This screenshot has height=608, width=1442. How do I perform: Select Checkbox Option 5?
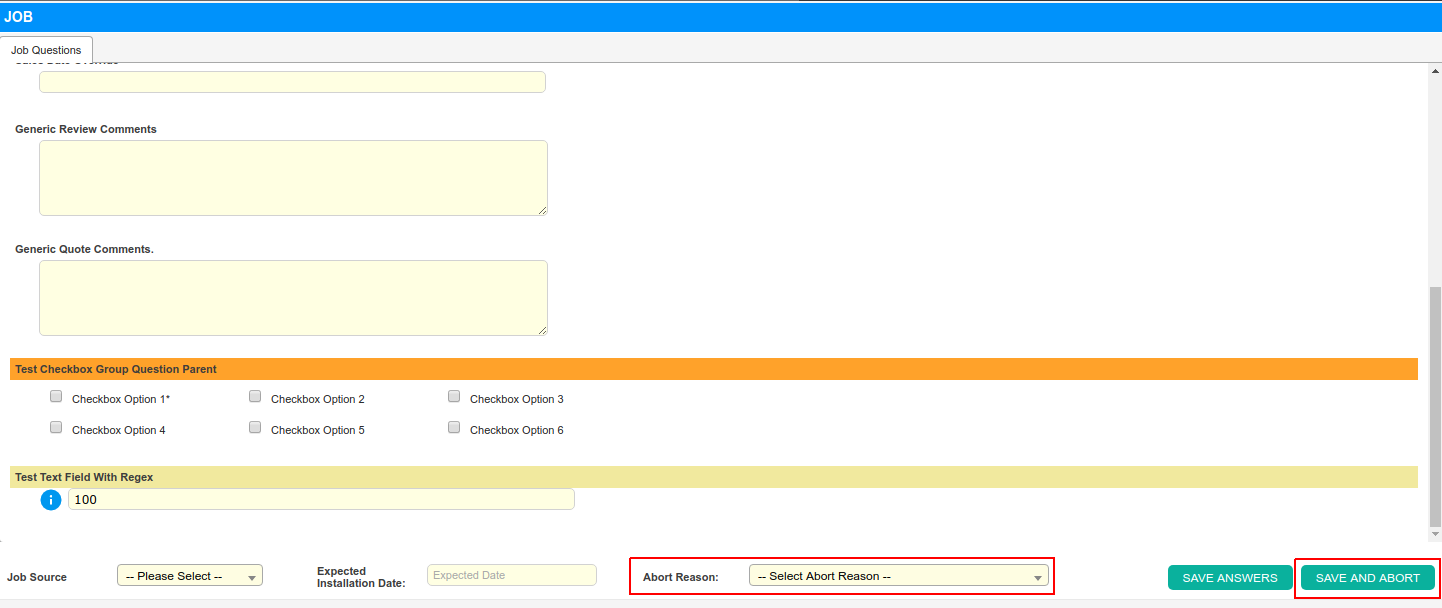255,428
